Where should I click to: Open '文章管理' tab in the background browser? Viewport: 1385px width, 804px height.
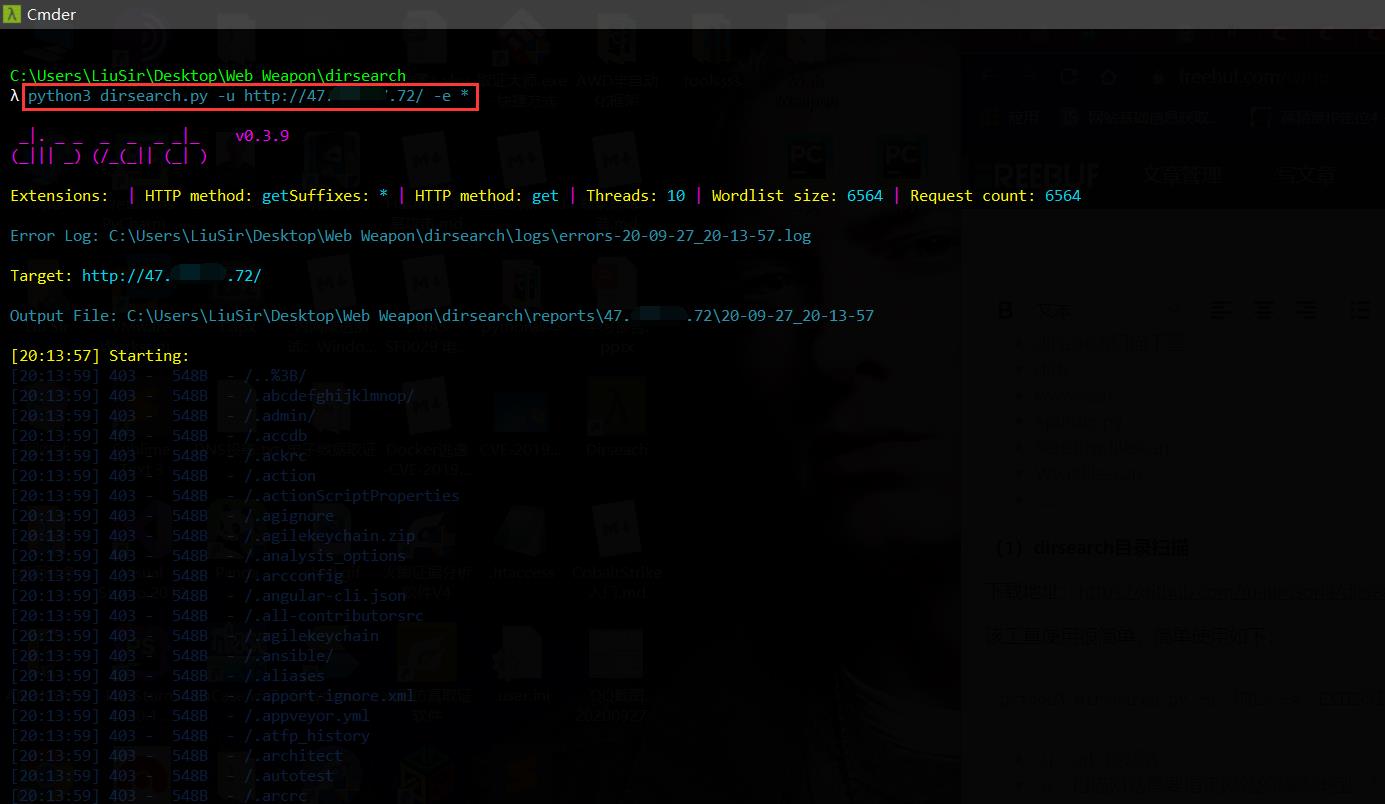(x=1183, y=175)
